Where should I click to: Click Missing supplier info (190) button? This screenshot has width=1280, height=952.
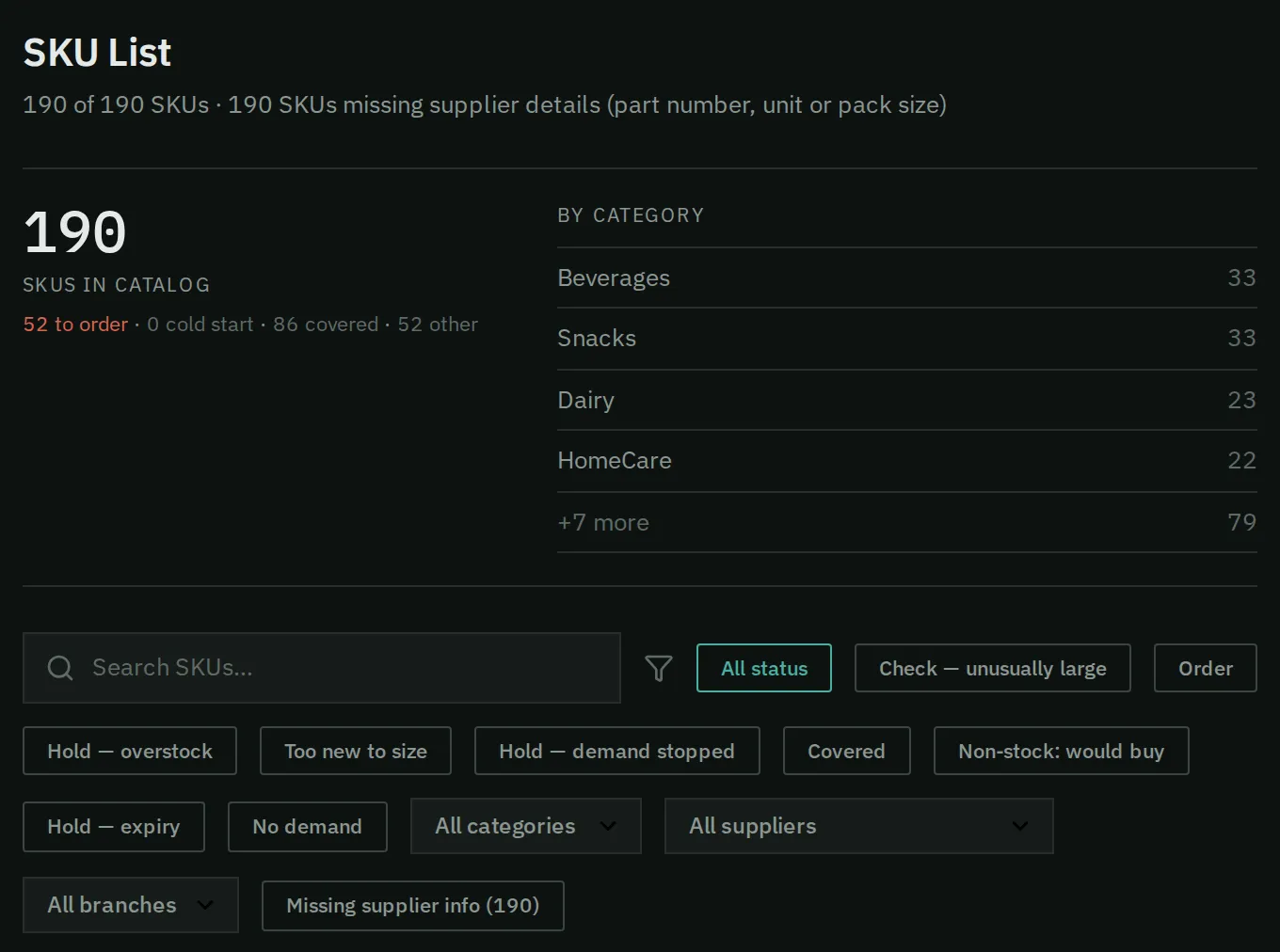coord(413,905)
